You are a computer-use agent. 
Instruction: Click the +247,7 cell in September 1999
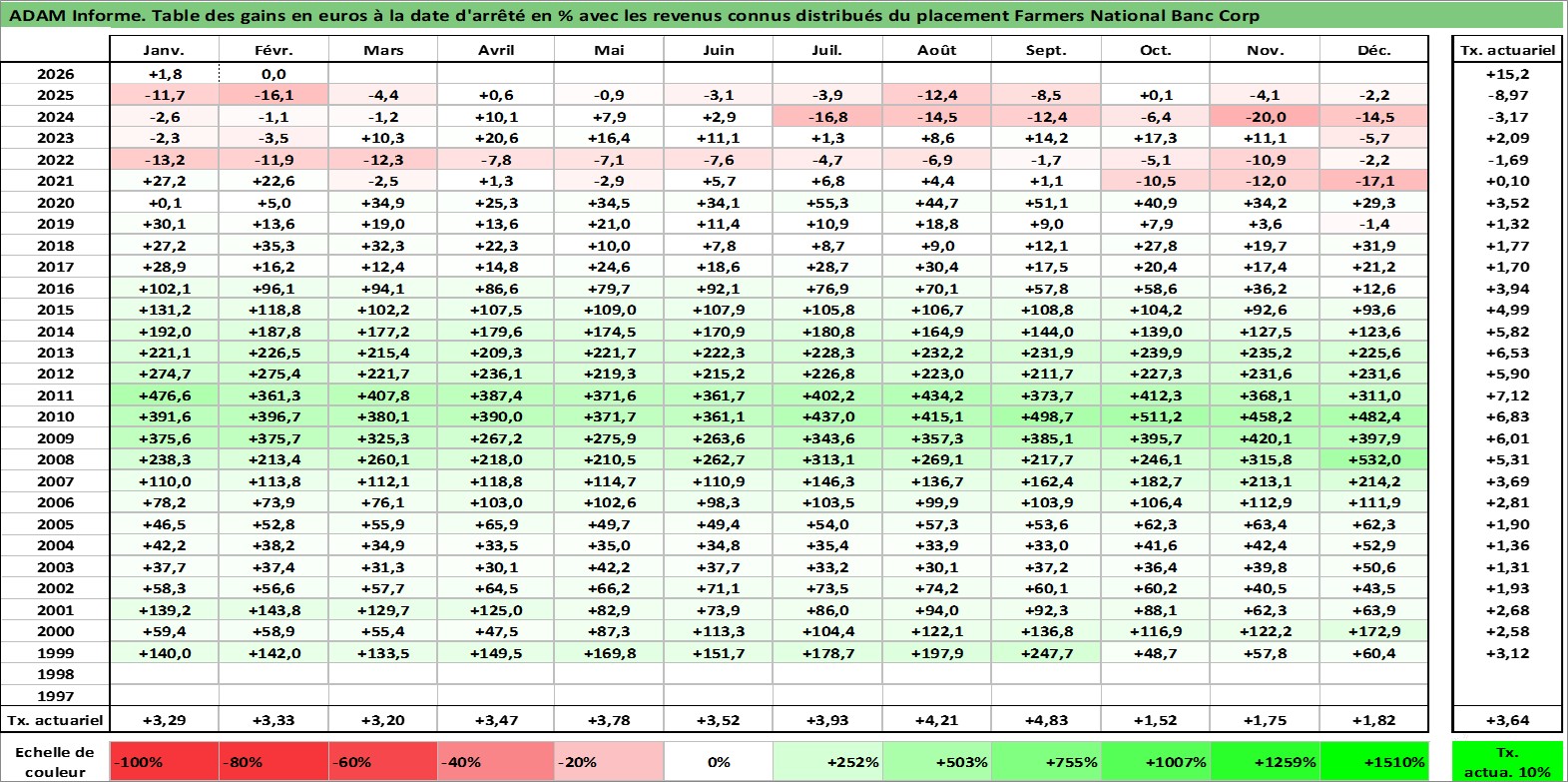(1046, 653)
